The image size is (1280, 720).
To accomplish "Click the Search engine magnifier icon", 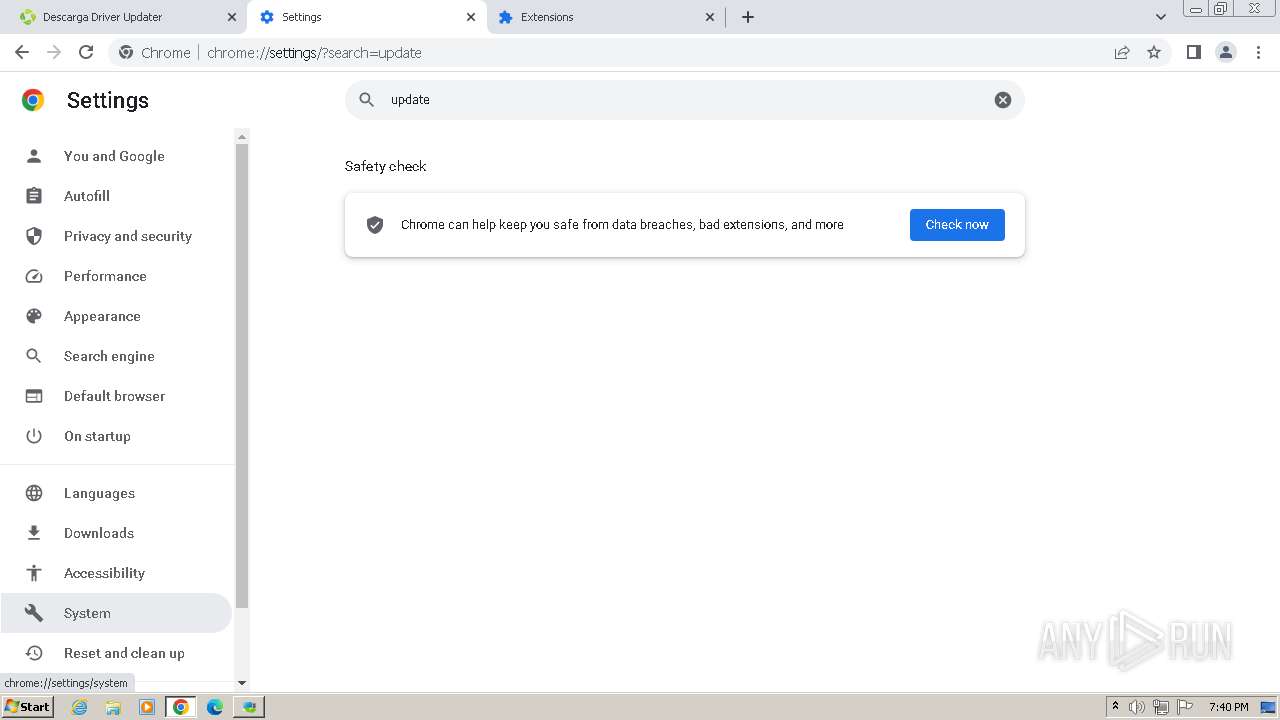I will [34, 356].
